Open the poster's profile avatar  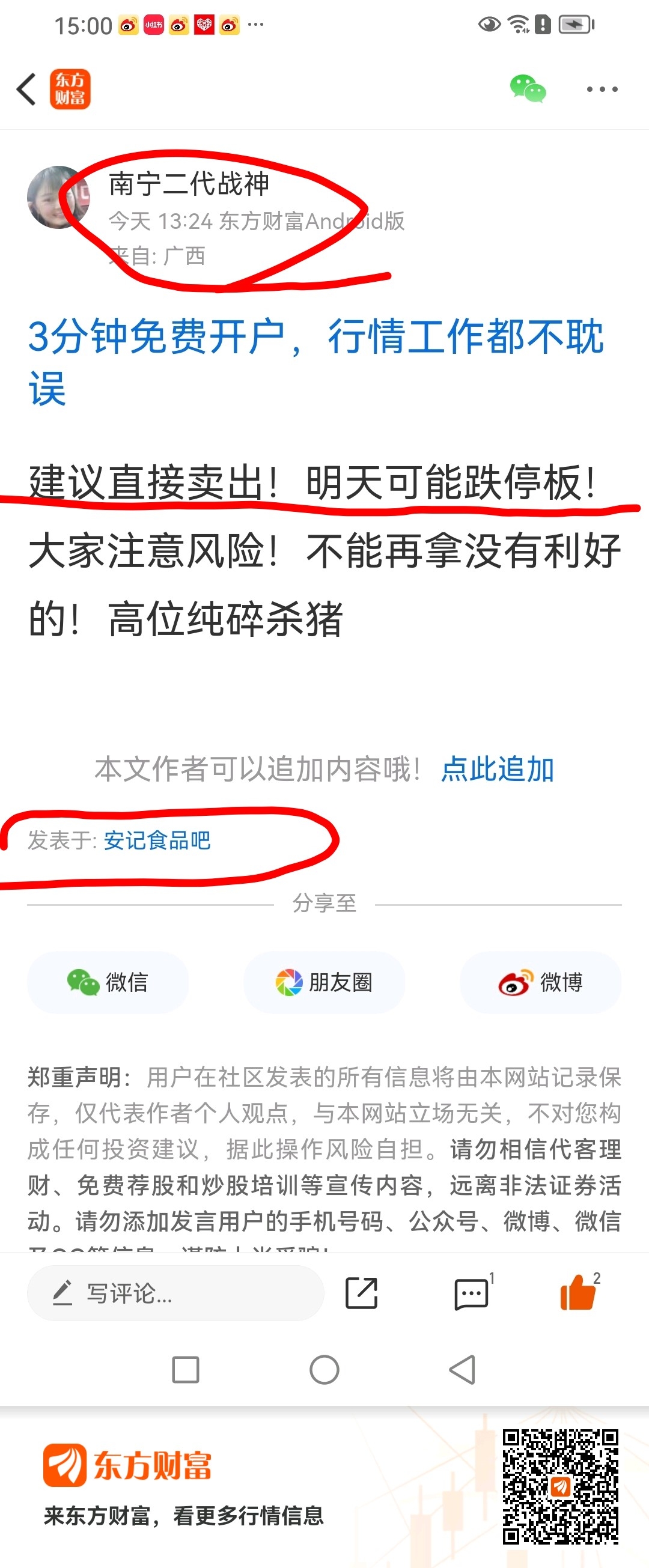tap(58, 197)
